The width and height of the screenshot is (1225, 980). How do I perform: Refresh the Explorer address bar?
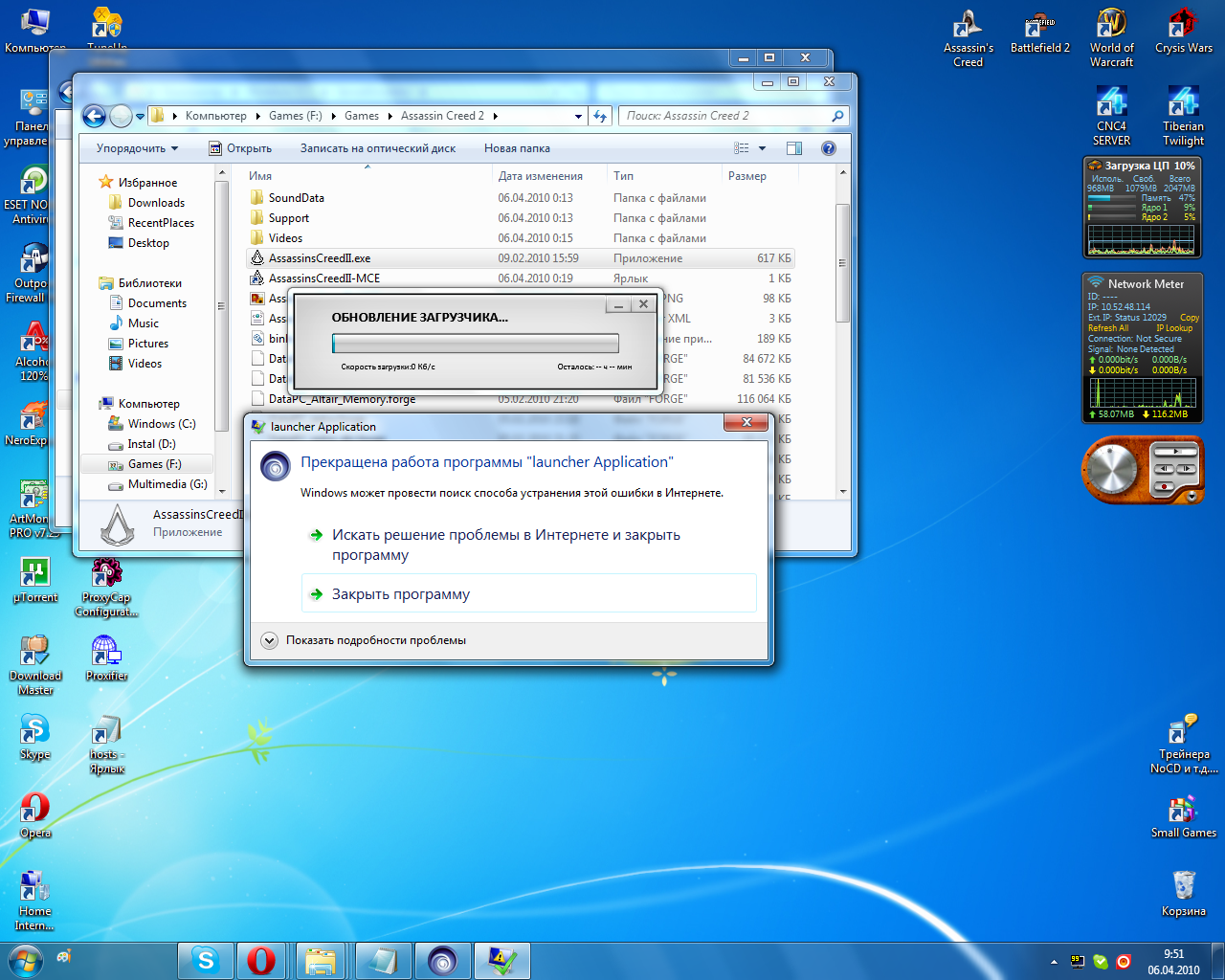point(600,116)
